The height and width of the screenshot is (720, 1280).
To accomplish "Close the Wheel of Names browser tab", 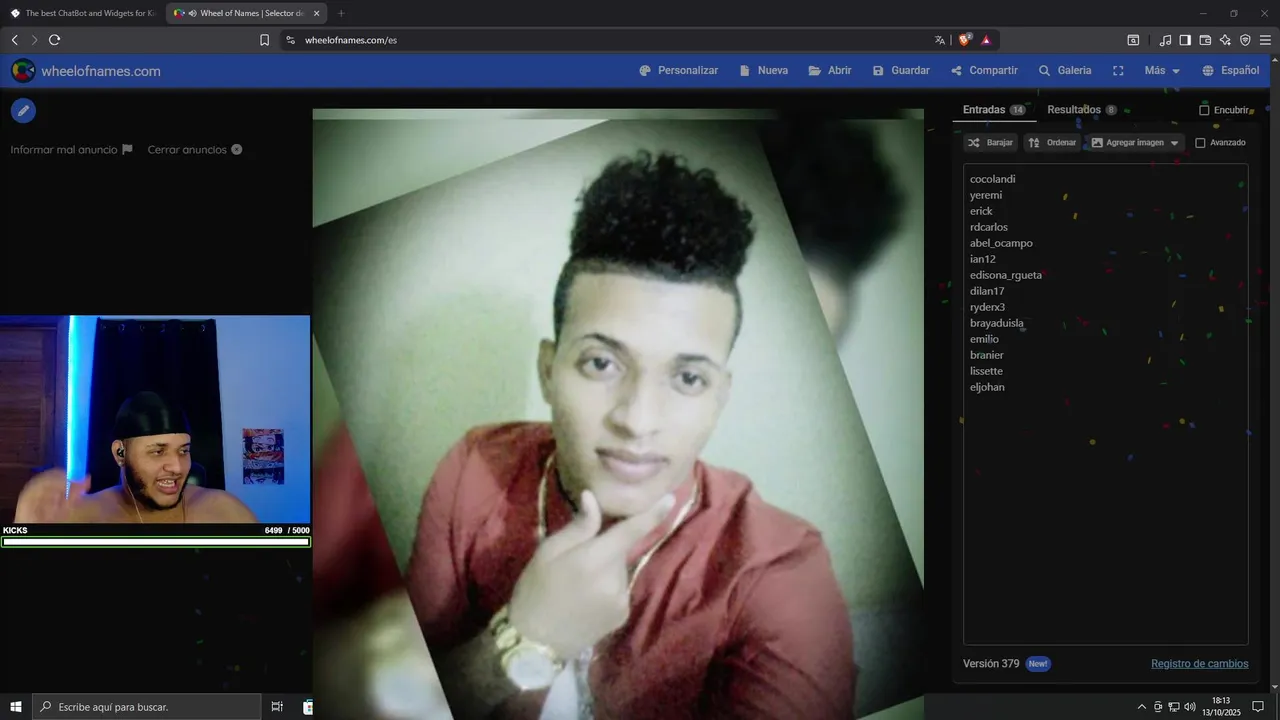I will pos(317,13).
